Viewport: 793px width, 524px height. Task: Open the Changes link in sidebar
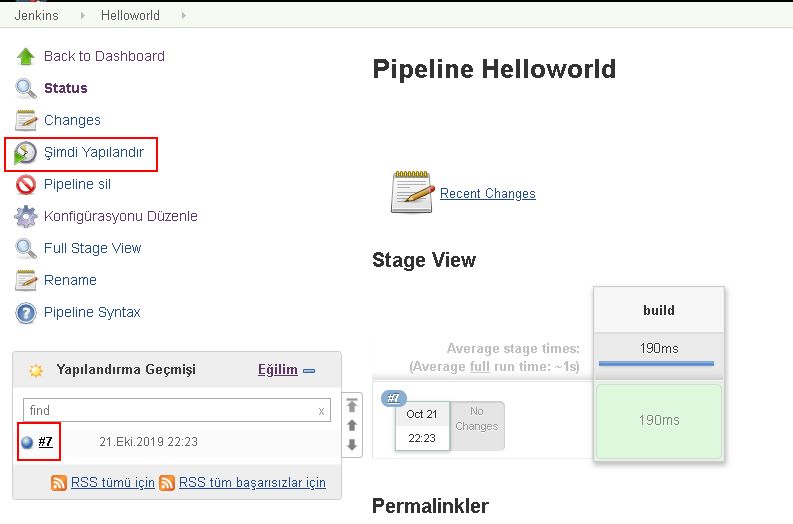(x=72, y=120)
